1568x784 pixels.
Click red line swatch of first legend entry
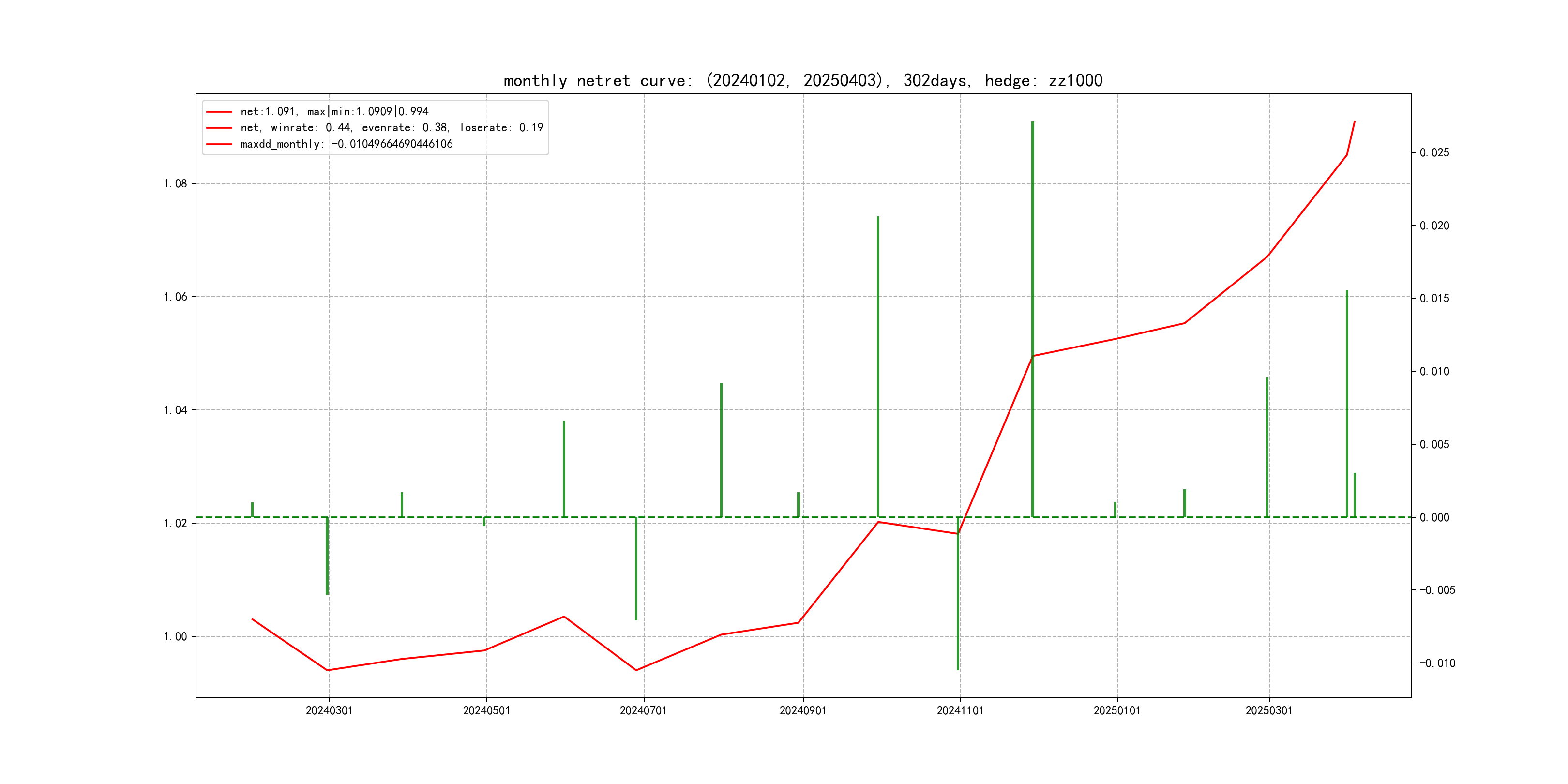click(x=219, y=112)
